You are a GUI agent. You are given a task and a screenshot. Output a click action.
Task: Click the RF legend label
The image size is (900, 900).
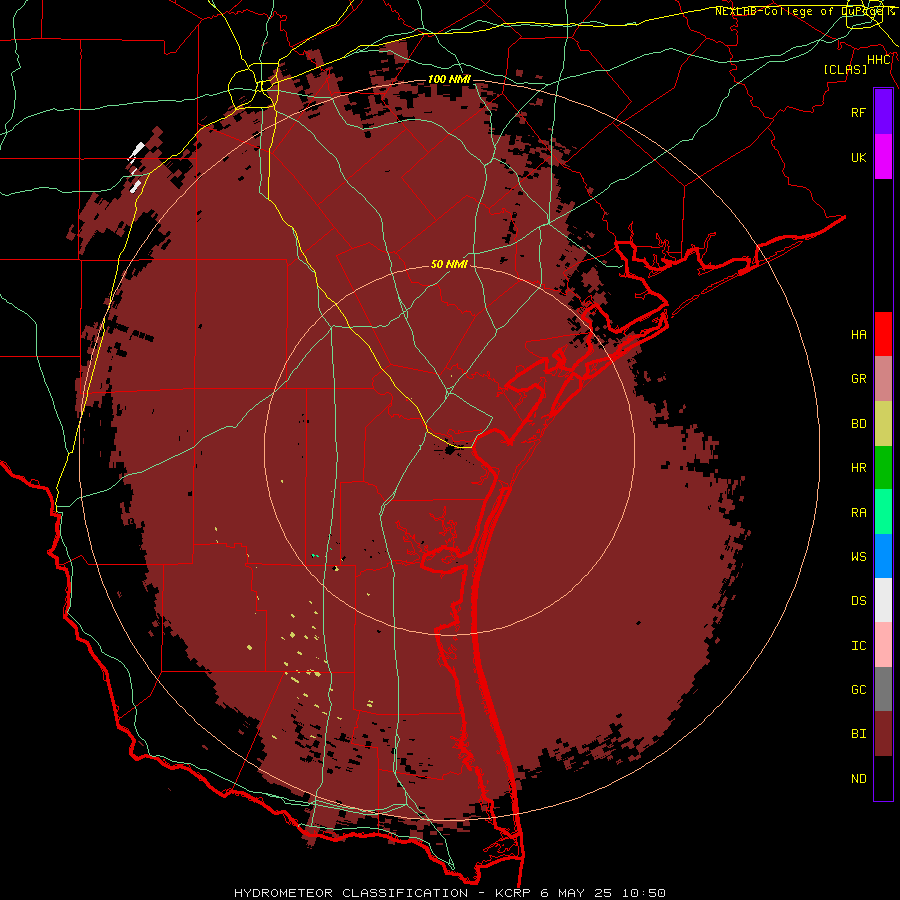pyautogui.click(x=859, y=112)
